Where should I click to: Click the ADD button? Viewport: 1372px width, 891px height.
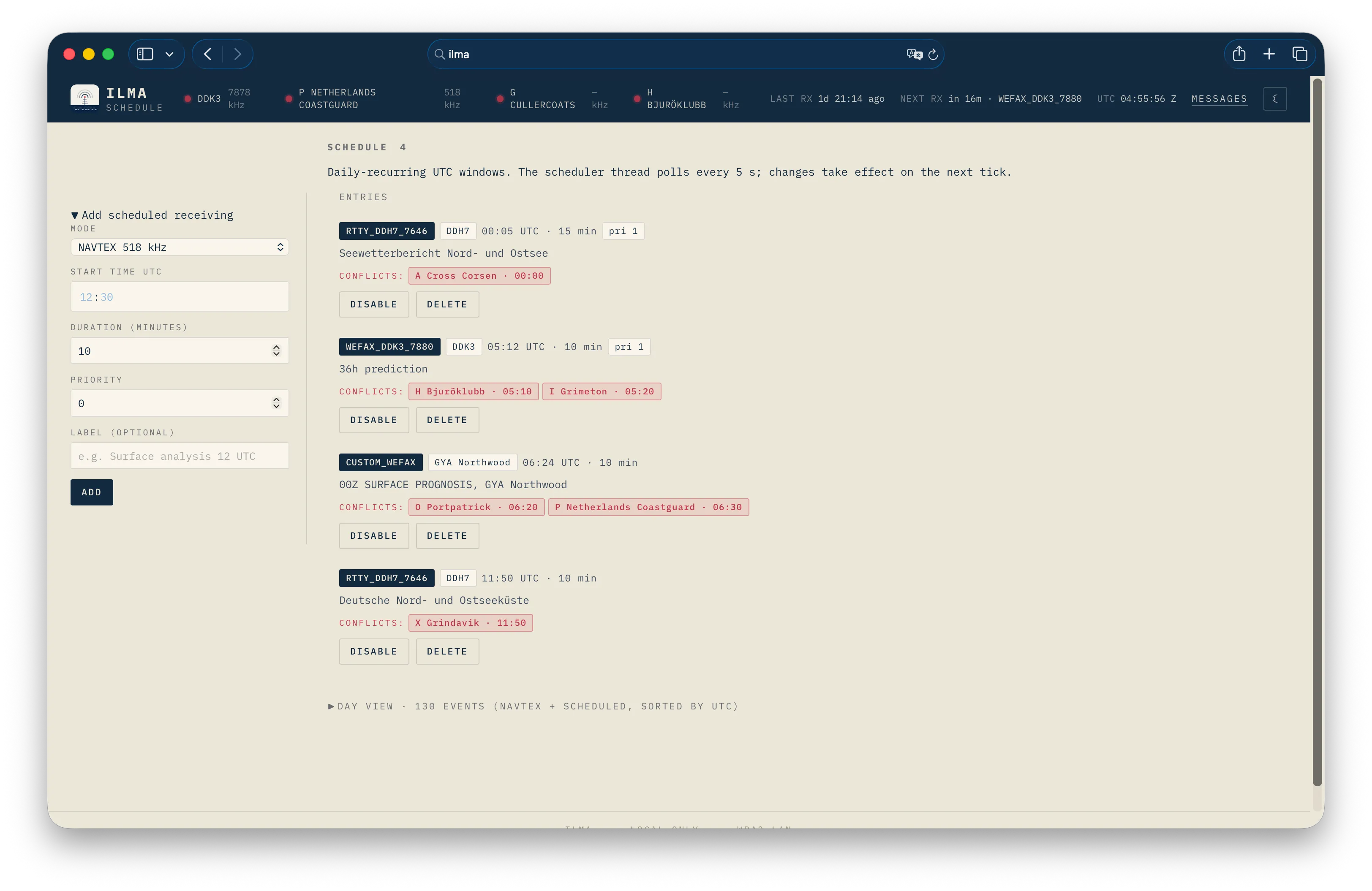coord(92,492)
